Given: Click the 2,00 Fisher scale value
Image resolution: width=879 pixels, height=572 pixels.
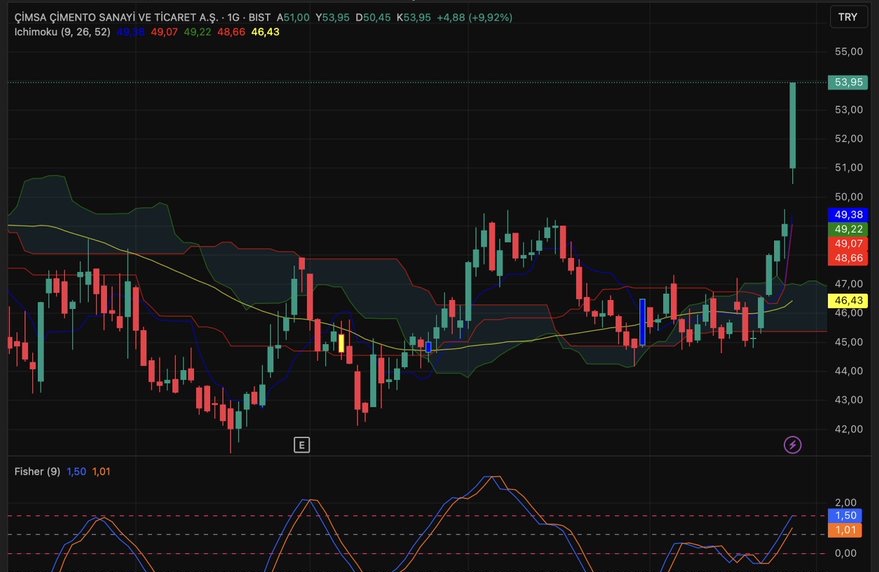Looking at the screenshot, I should (x=845, y=502).
